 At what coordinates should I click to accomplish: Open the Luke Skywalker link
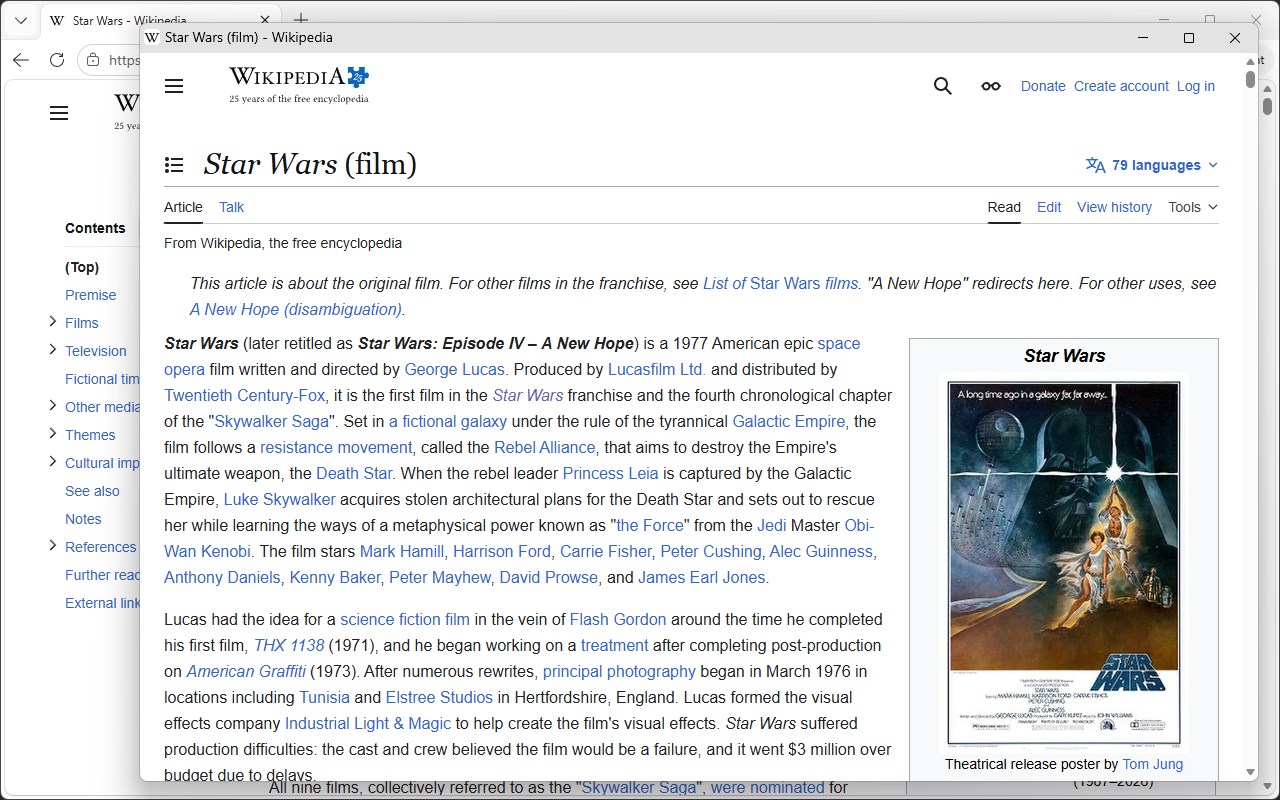pos(280,499)
